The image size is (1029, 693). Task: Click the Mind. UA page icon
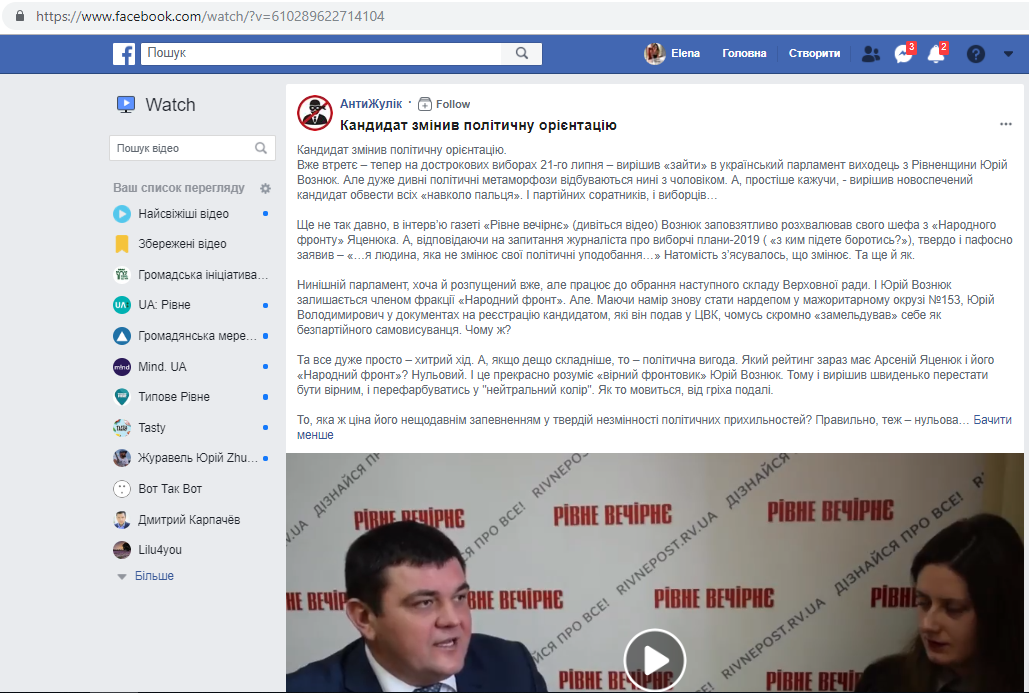coord(122,367)
